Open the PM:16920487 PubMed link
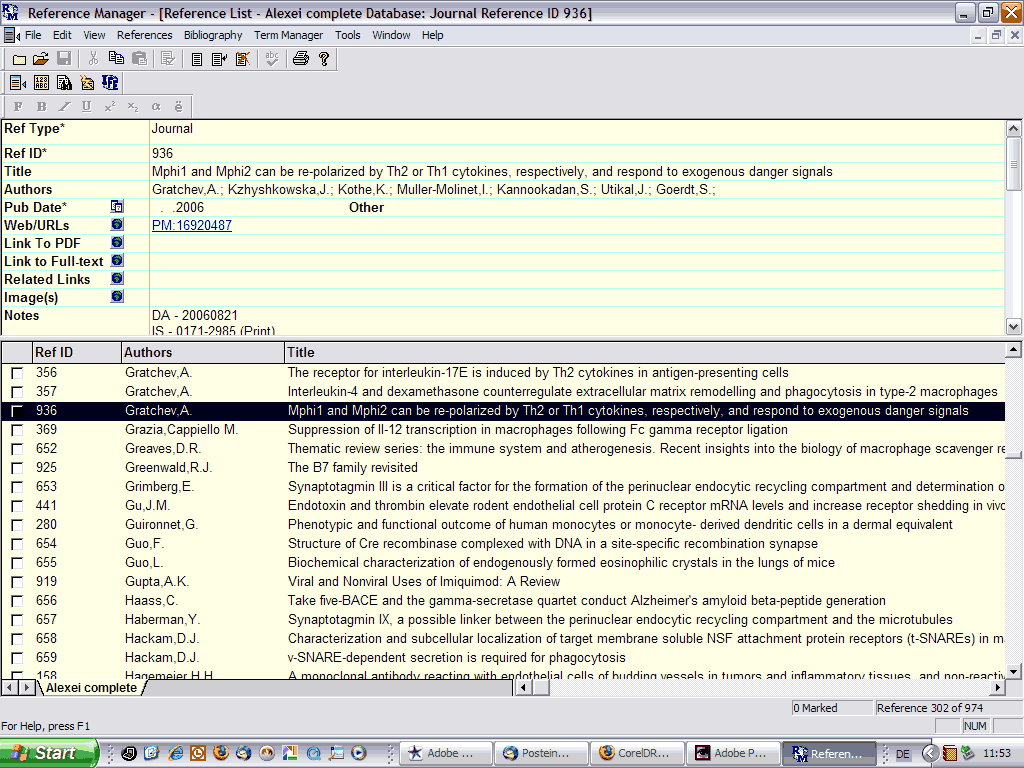 tap(191, 225)
